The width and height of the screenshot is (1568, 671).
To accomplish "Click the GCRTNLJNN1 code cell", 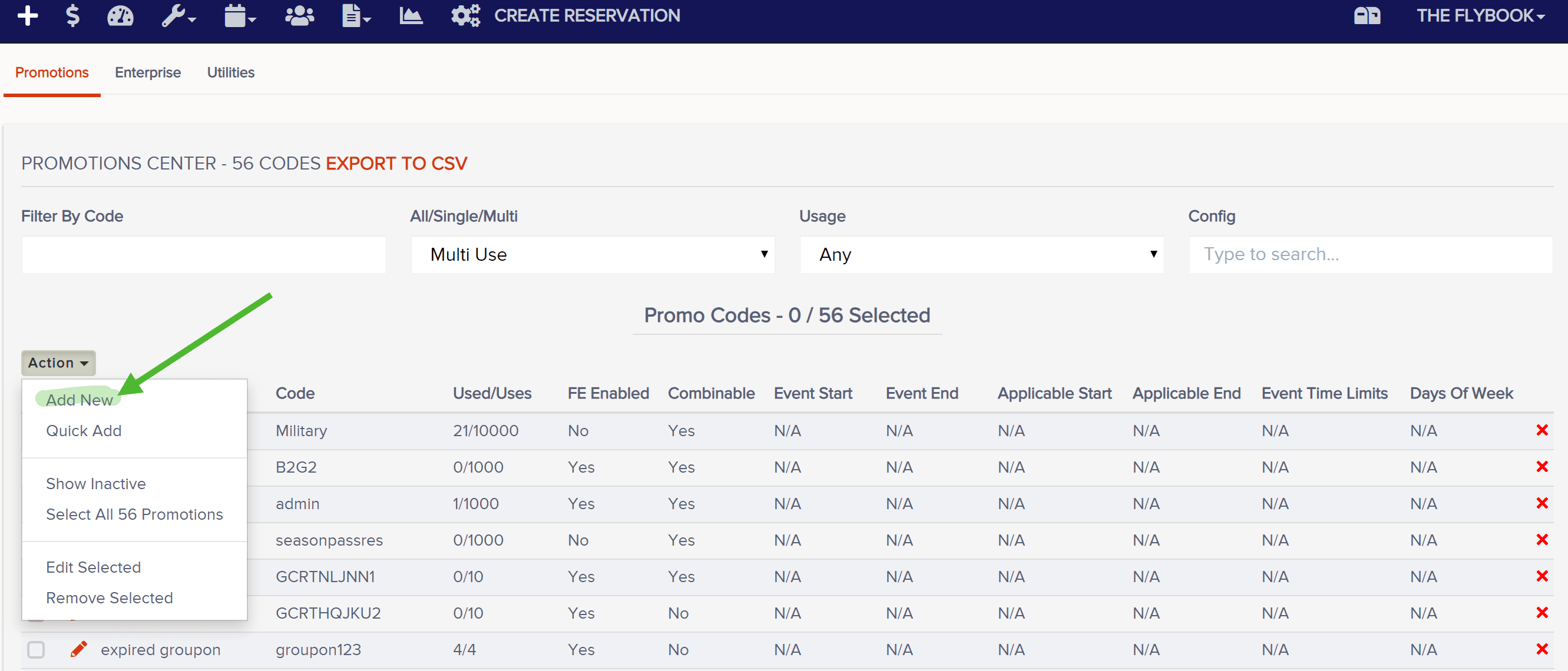I will point(325,577).
